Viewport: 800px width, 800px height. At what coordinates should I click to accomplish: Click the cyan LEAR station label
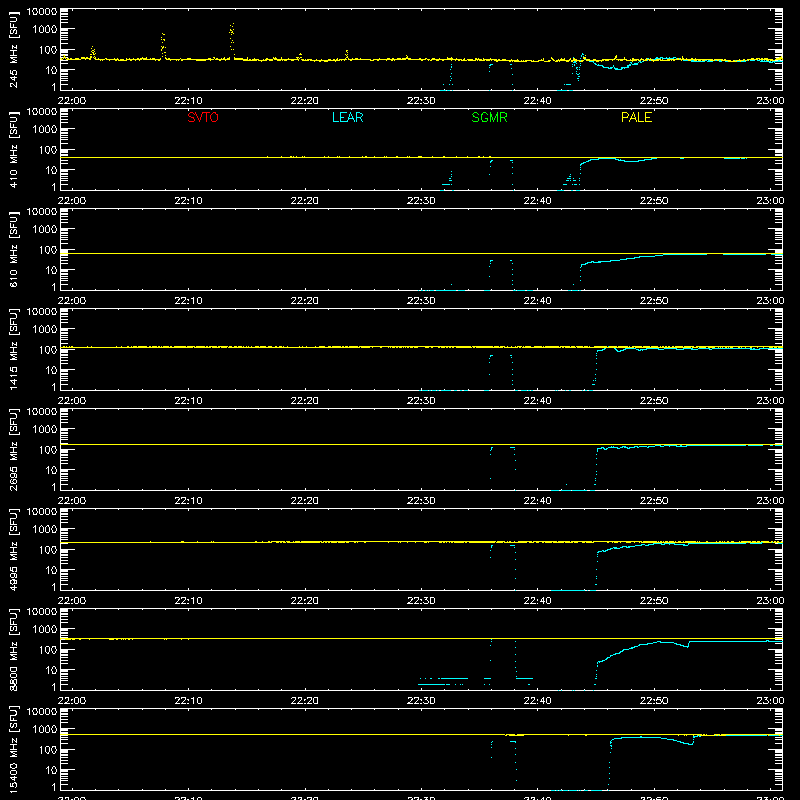coord(347,117)
